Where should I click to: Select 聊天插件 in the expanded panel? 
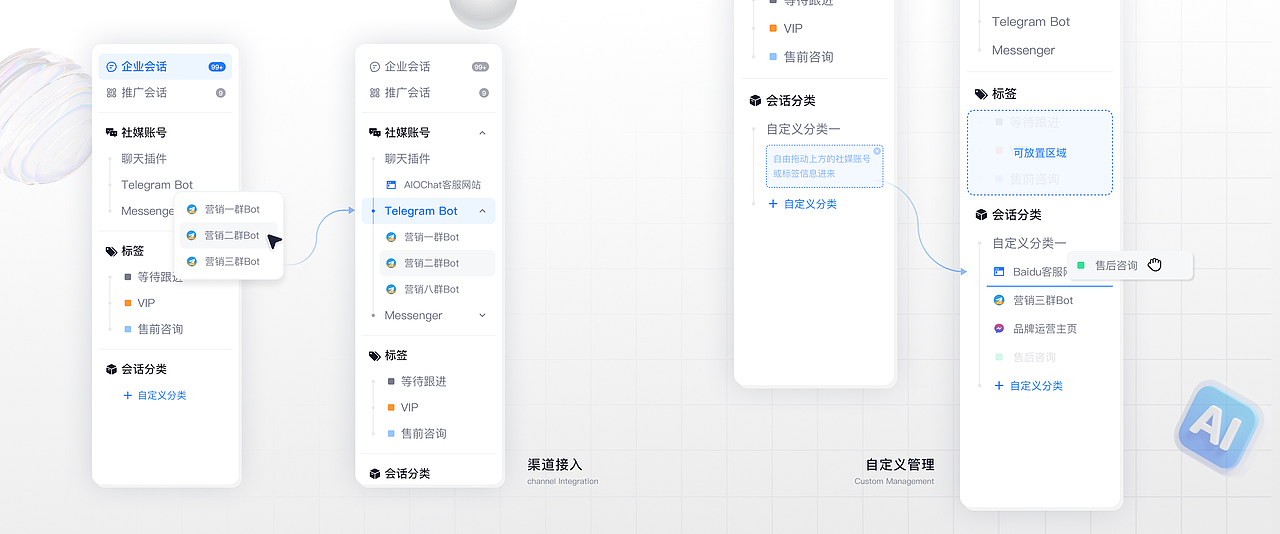pyautogui.click(x=408, y=159)
